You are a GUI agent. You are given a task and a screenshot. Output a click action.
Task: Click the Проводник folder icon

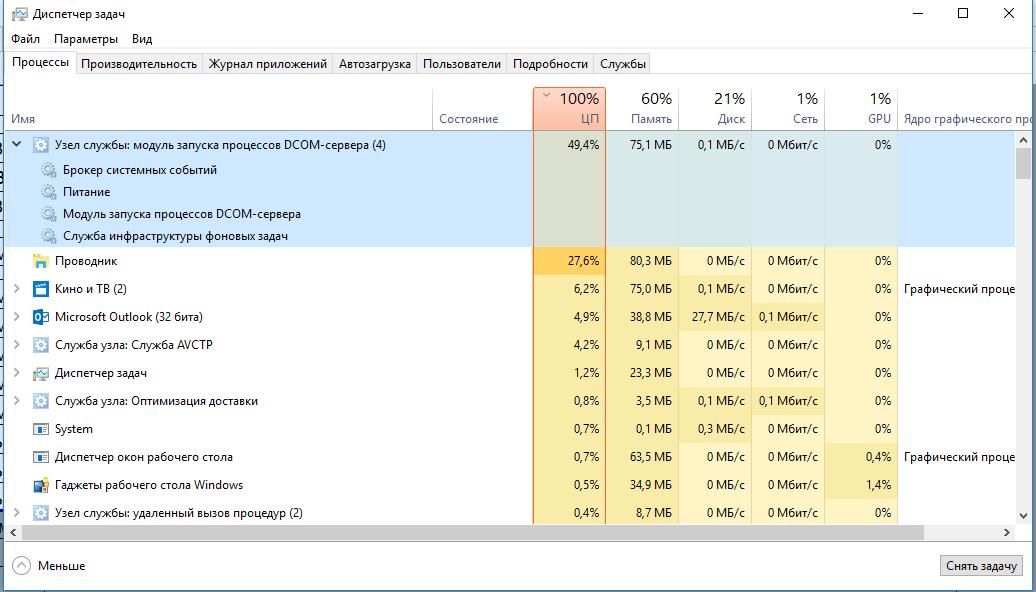(40, 261)
